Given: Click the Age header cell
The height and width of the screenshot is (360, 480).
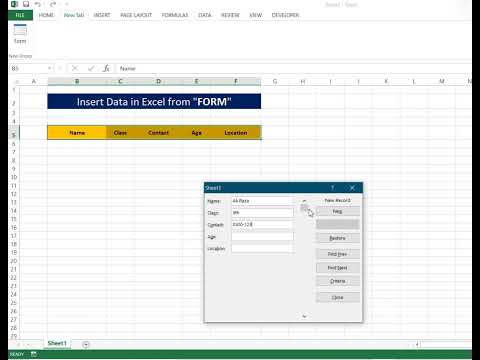Looking at the screenshot, I should pyautogui.click(x=197, y=133).
